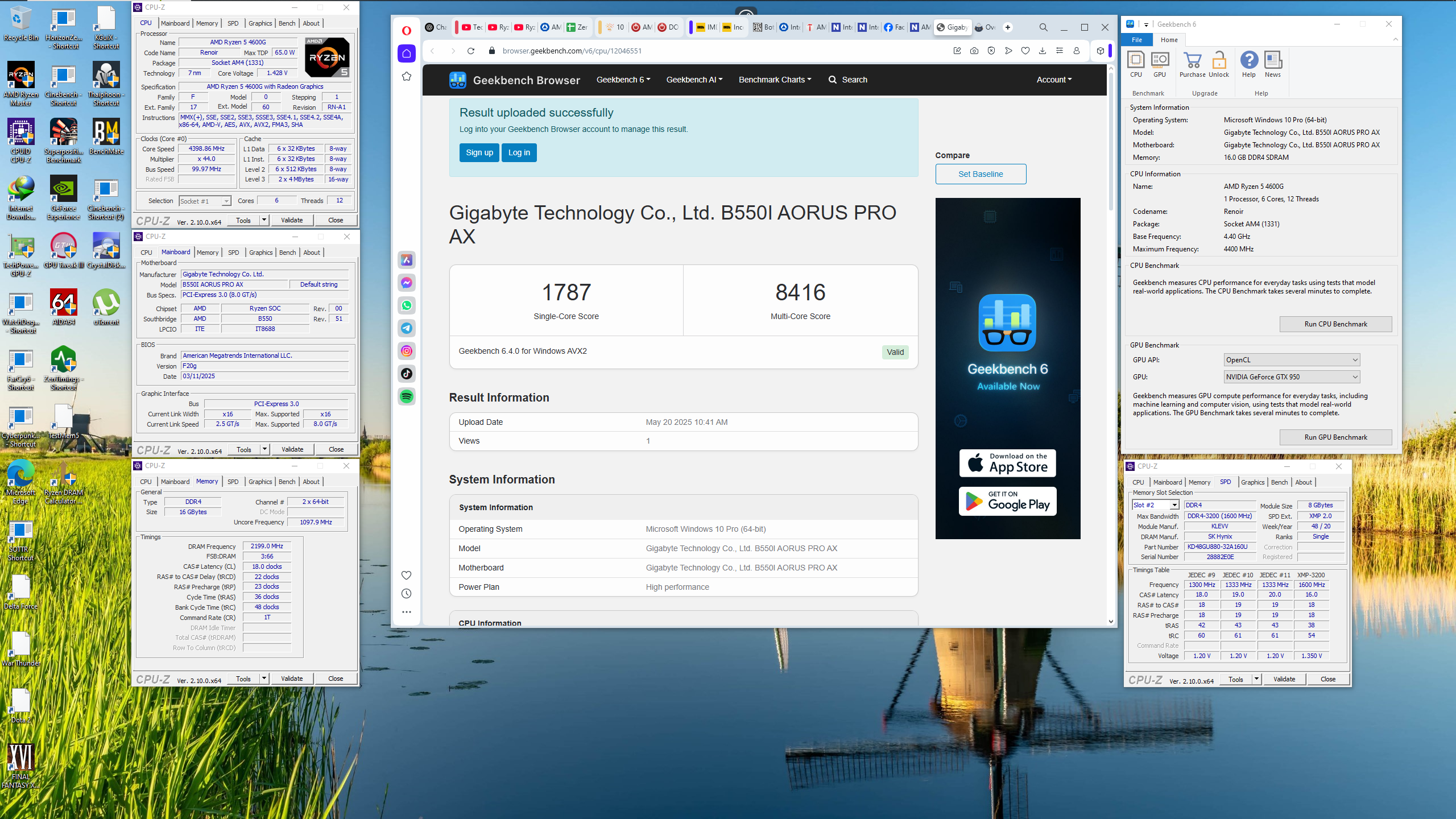
Task: Switch to Mainboard tab in top CPU-Z window
Action: click(x=175, y=23)
